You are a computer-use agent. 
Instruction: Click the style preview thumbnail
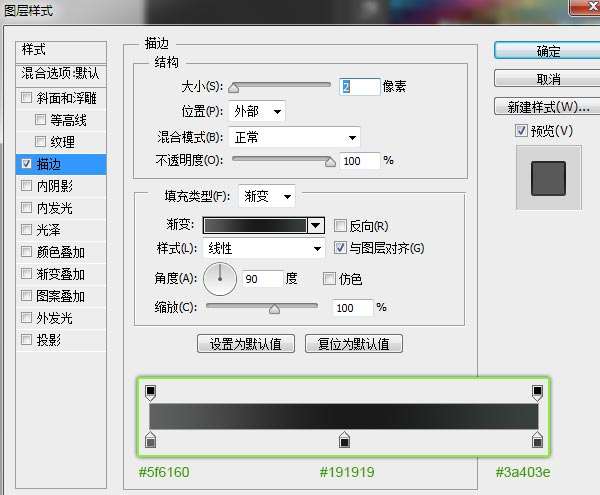pyautogui.click(x=548, y=177)
